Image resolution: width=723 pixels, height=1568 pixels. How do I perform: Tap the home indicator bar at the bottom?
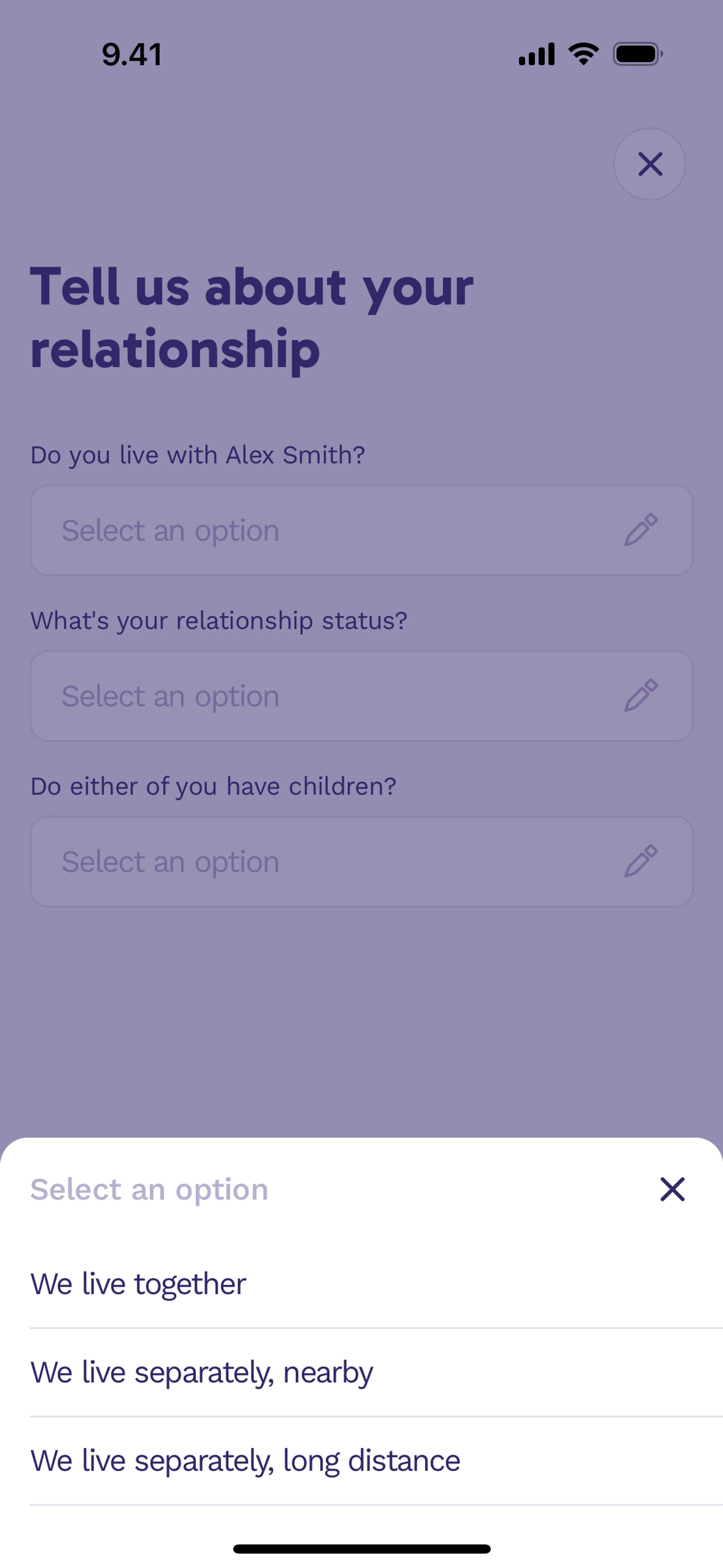pos(361,1548)
